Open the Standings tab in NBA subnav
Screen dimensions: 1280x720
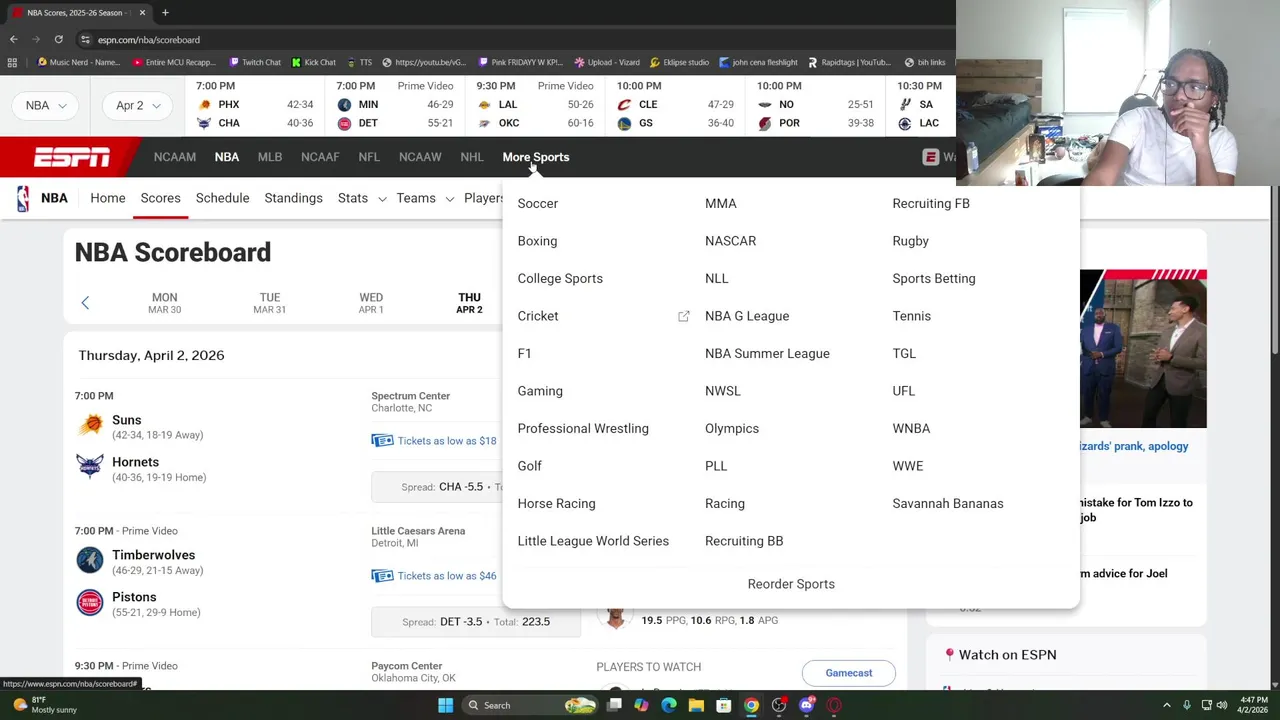pyautogui.click(x=293, y=198)
